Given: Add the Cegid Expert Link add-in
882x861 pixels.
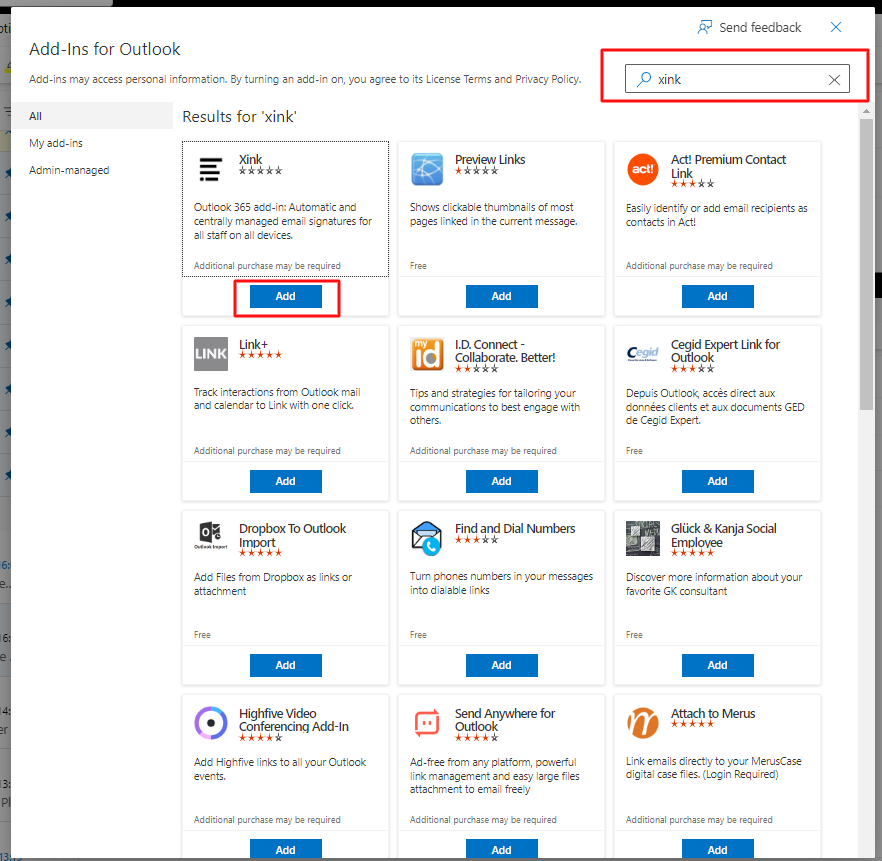Looking at the screenshot, I should (718, 481).
